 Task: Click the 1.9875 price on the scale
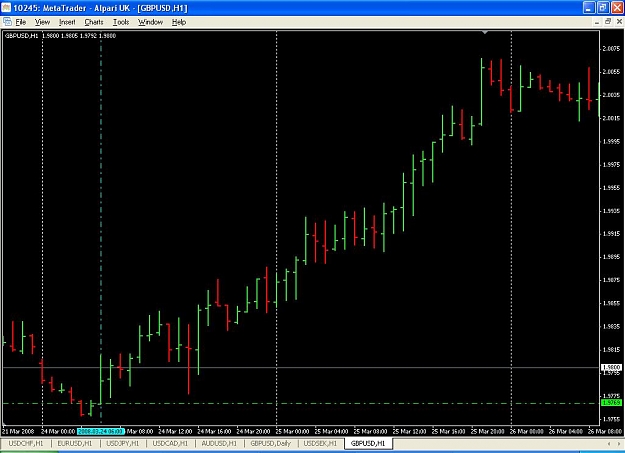tap(611, 280)
